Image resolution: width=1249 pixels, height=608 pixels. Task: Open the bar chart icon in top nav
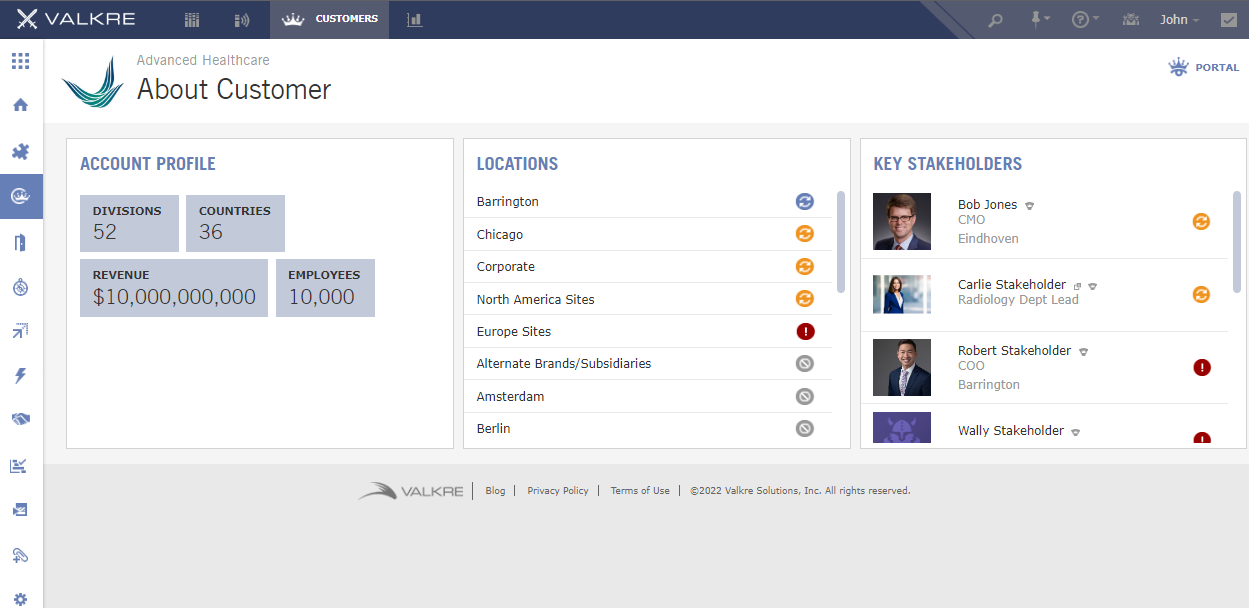tap(414, 19)
